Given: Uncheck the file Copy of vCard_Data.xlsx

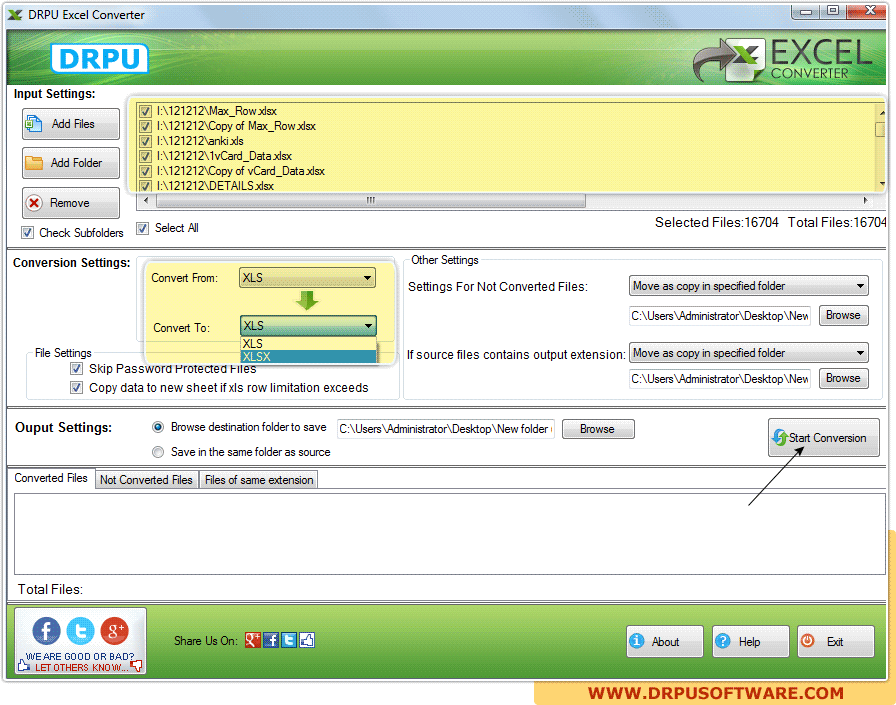Looking at the screenshot, I should [x=145, y=171].
